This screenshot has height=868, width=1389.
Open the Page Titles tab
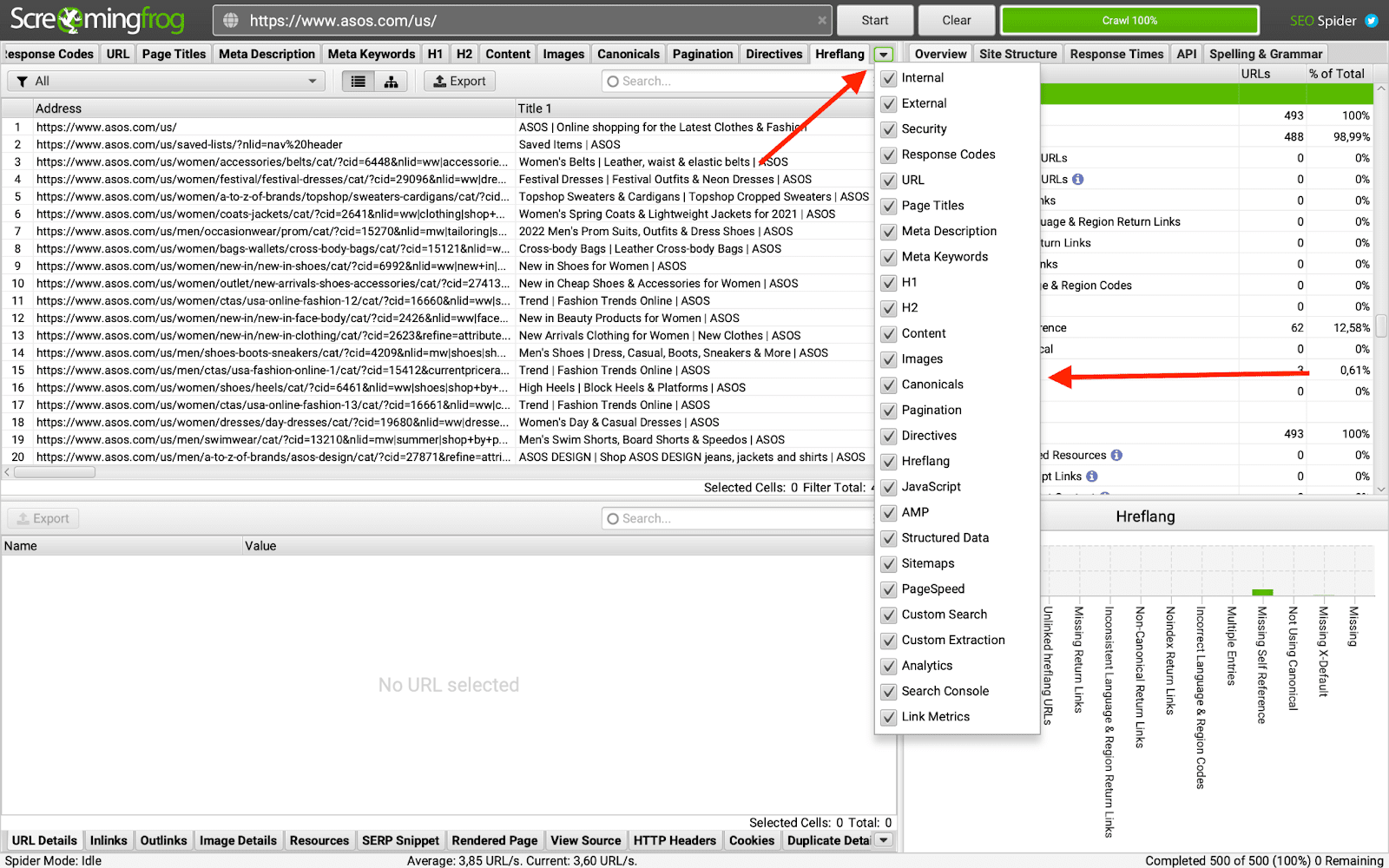point(174,54)
